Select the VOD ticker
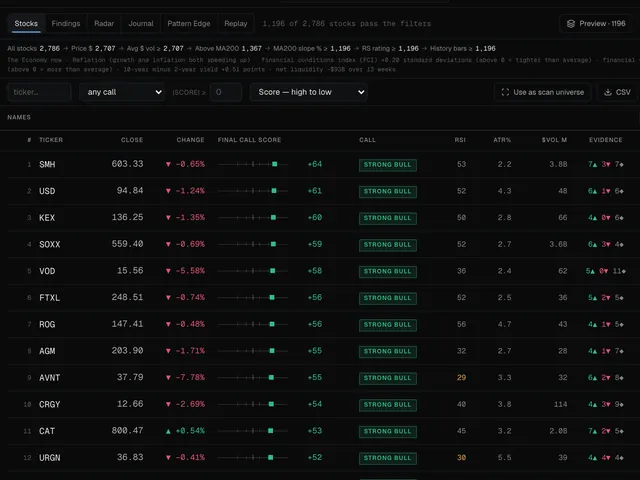The width and height of the screenshot is (640, 480). tap(47, 271)
